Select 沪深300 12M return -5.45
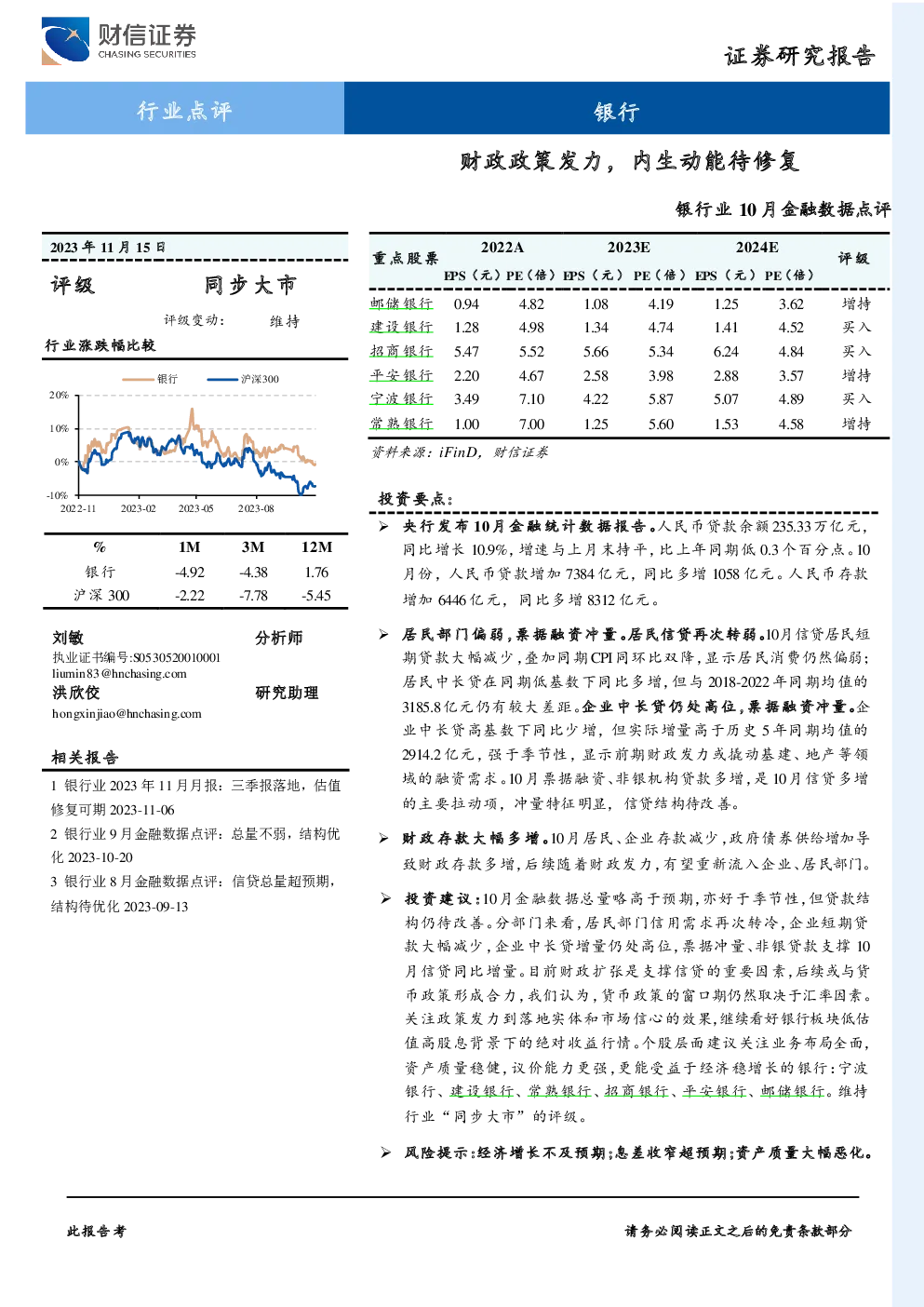This screenshot has width=924, height=1307. [316, 596]
